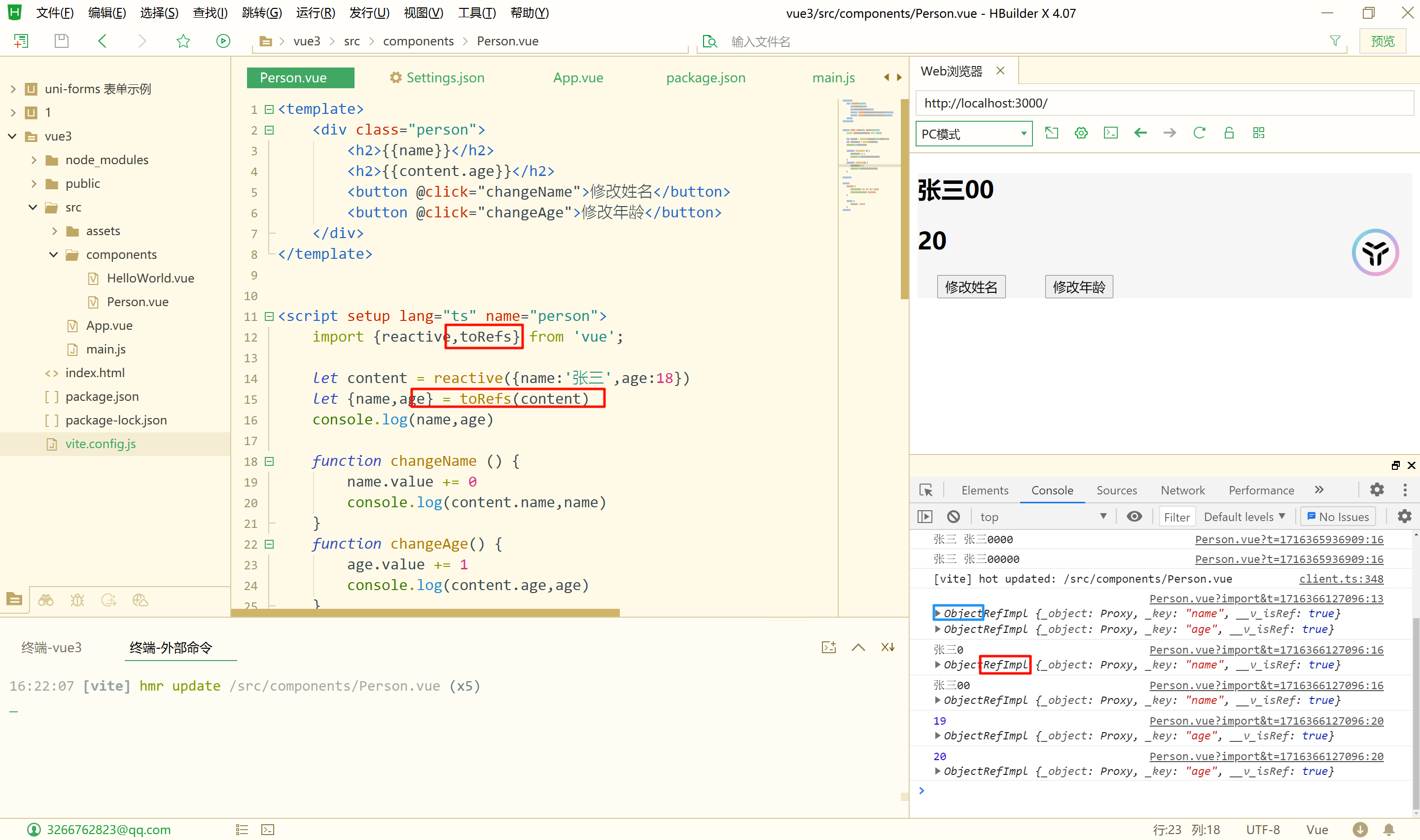Click the devtools inspect element icon
Image resolution: width=1420 pixels, height=840 pixels.
(x=926, y=490)
